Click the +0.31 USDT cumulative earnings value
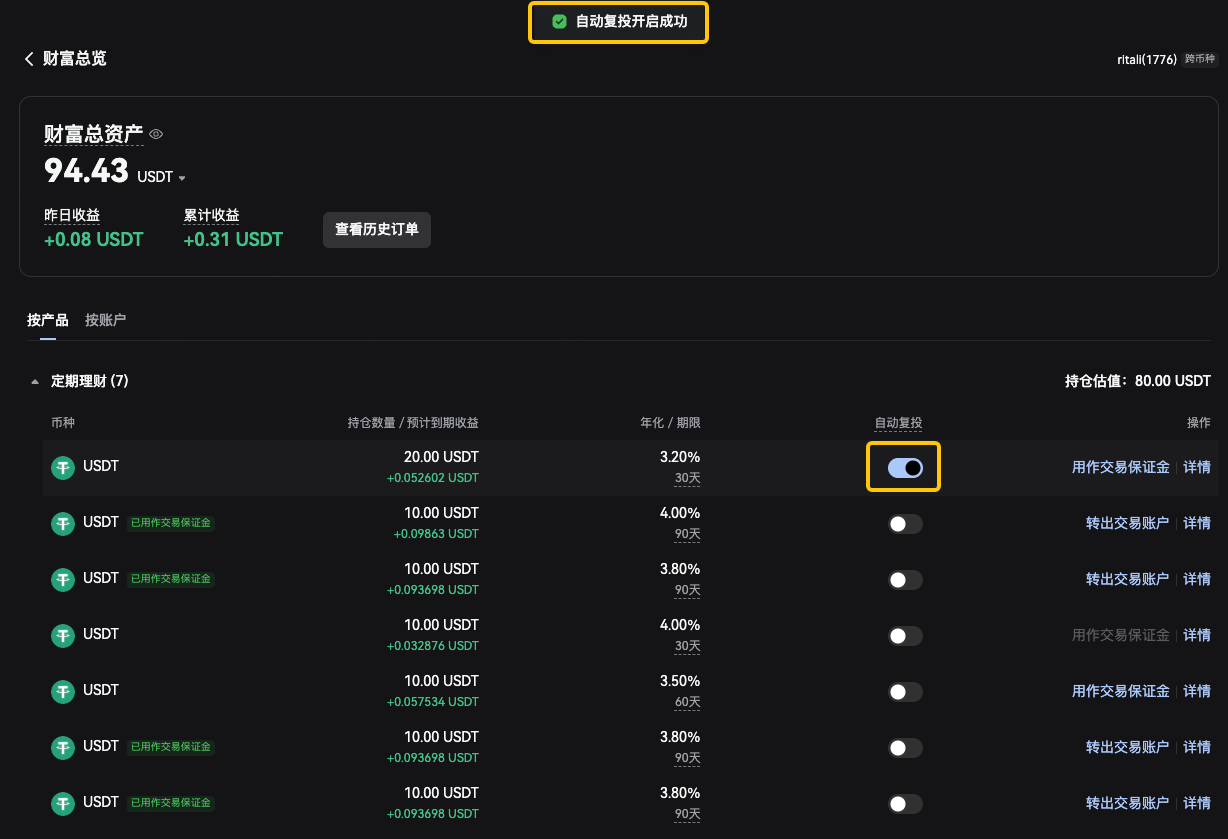Image resolution: width=1228 pixels, height=839 pixels. pos(234,240)
